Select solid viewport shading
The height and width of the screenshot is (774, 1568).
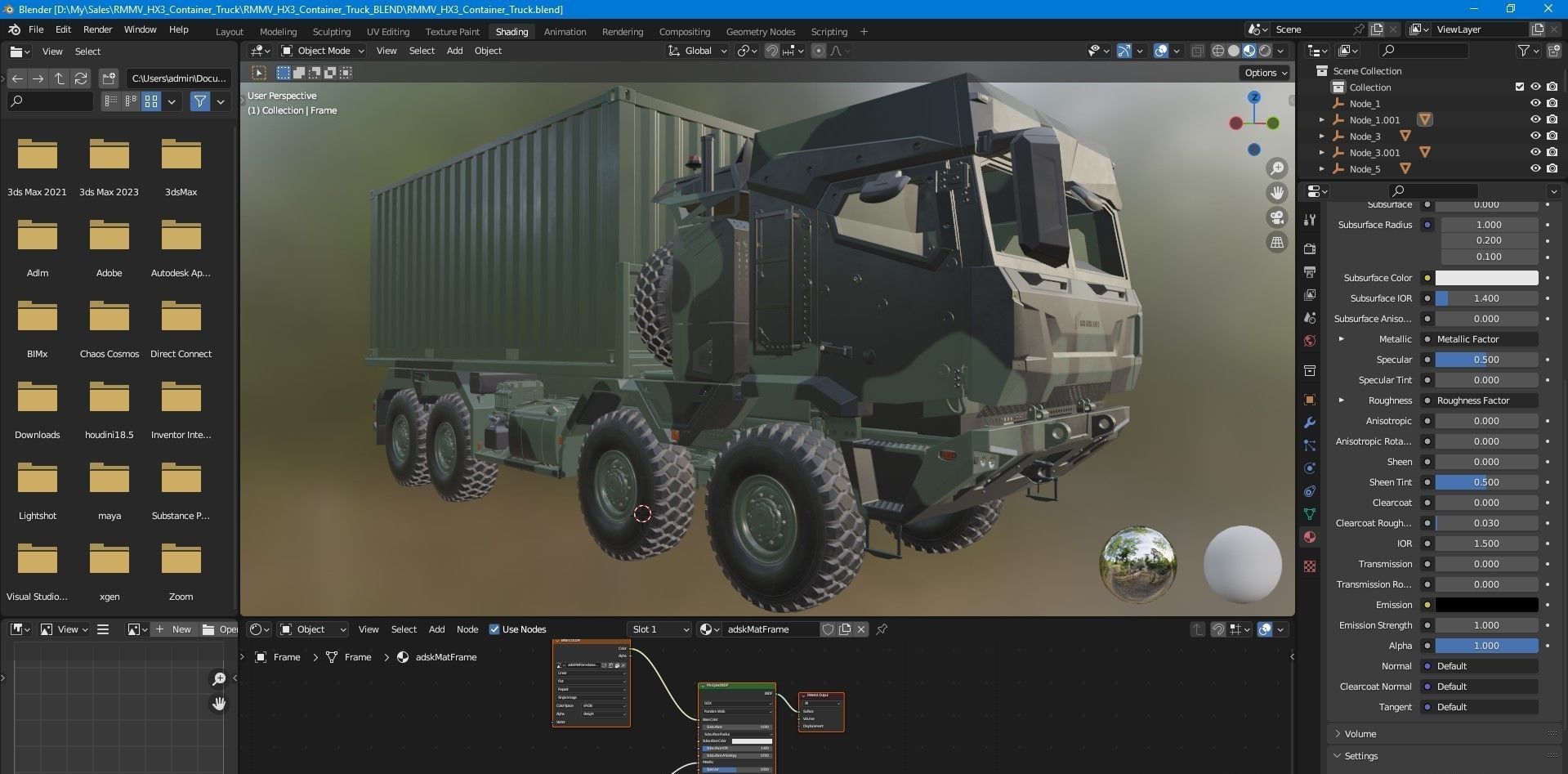[x=1234, y=51]
